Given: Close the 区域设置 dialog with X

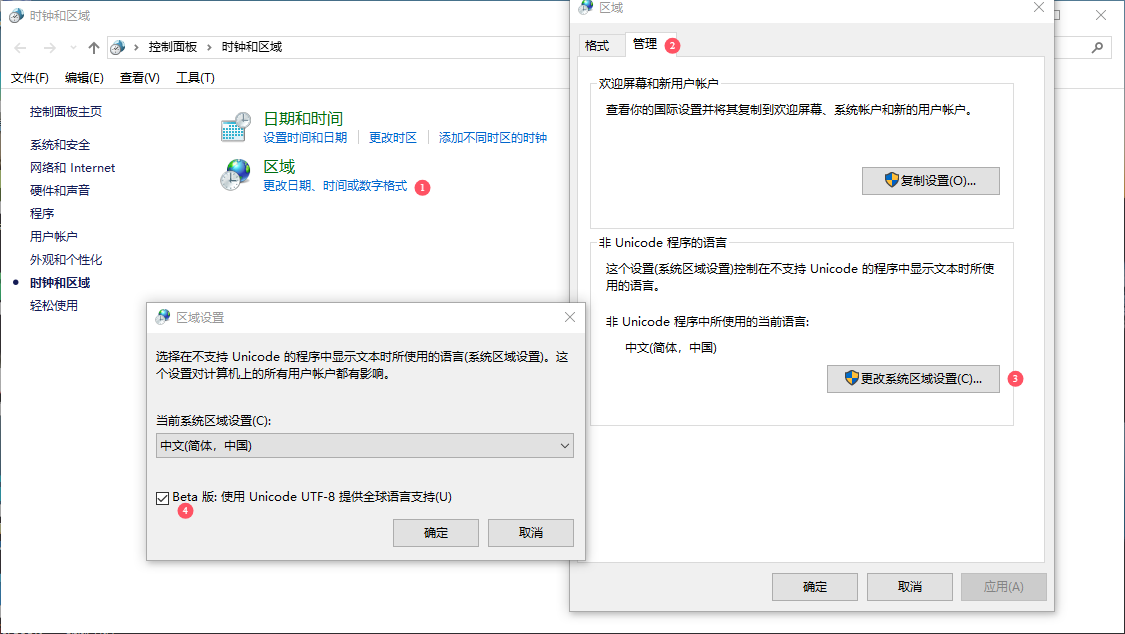Looking at the screenshot, I should 570,317.
